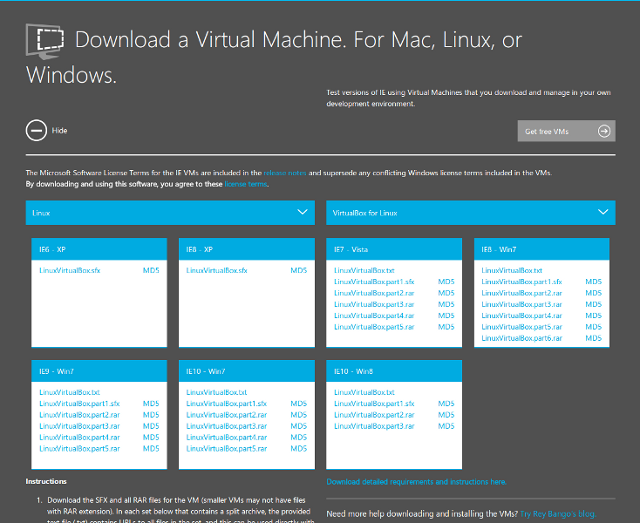Screen dimensions: 640x523
Task: Download IE7 - Vista part1.sfx
Action: tap(374, 282)
